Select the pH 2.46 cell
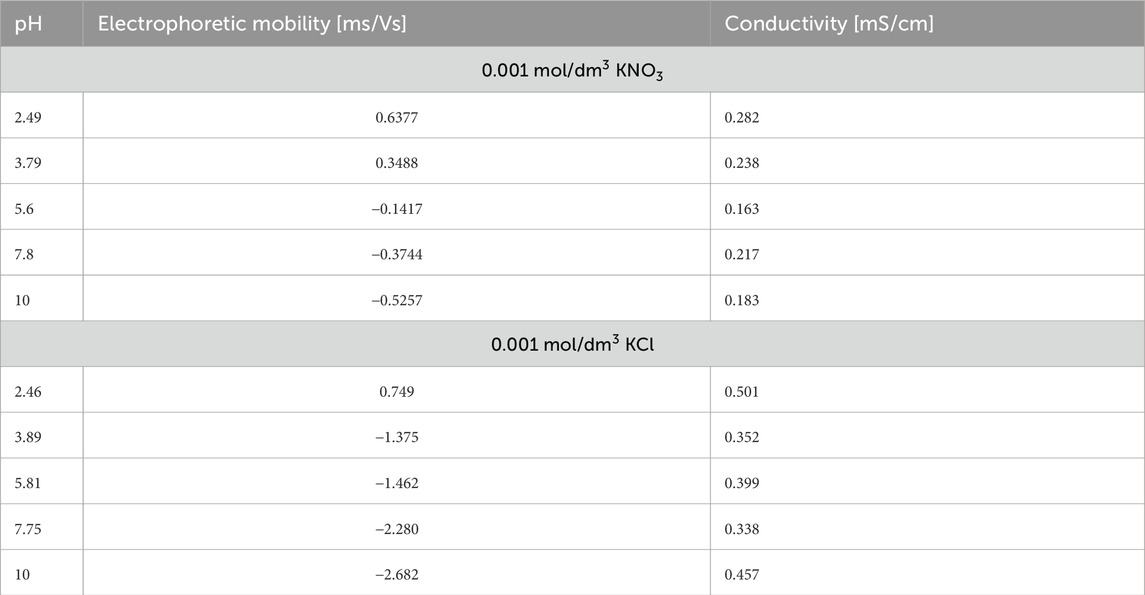Screen dimensions: 1145x595 (28, 391)
